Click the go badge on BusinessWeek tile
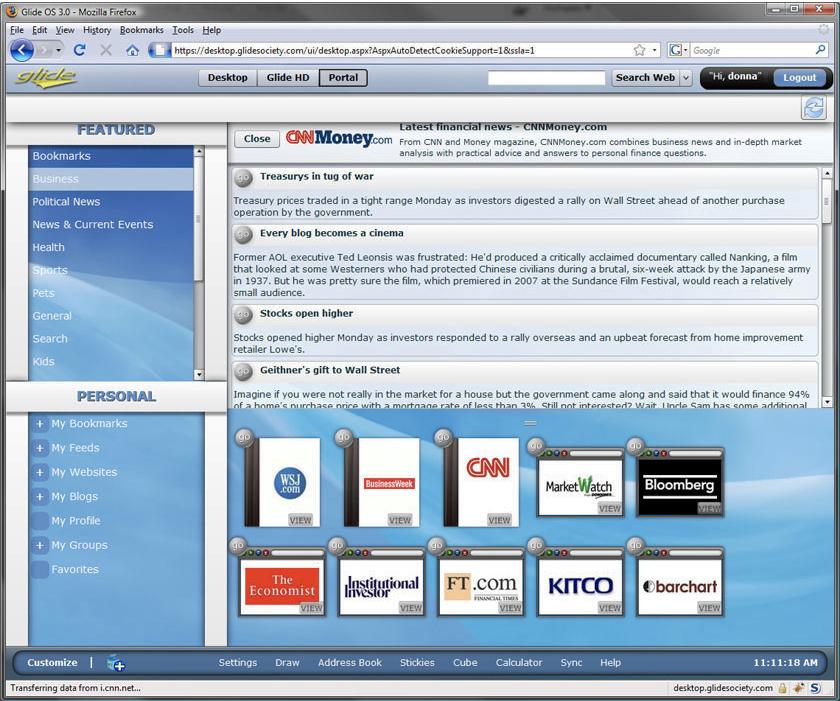 (x=343, y=437)
